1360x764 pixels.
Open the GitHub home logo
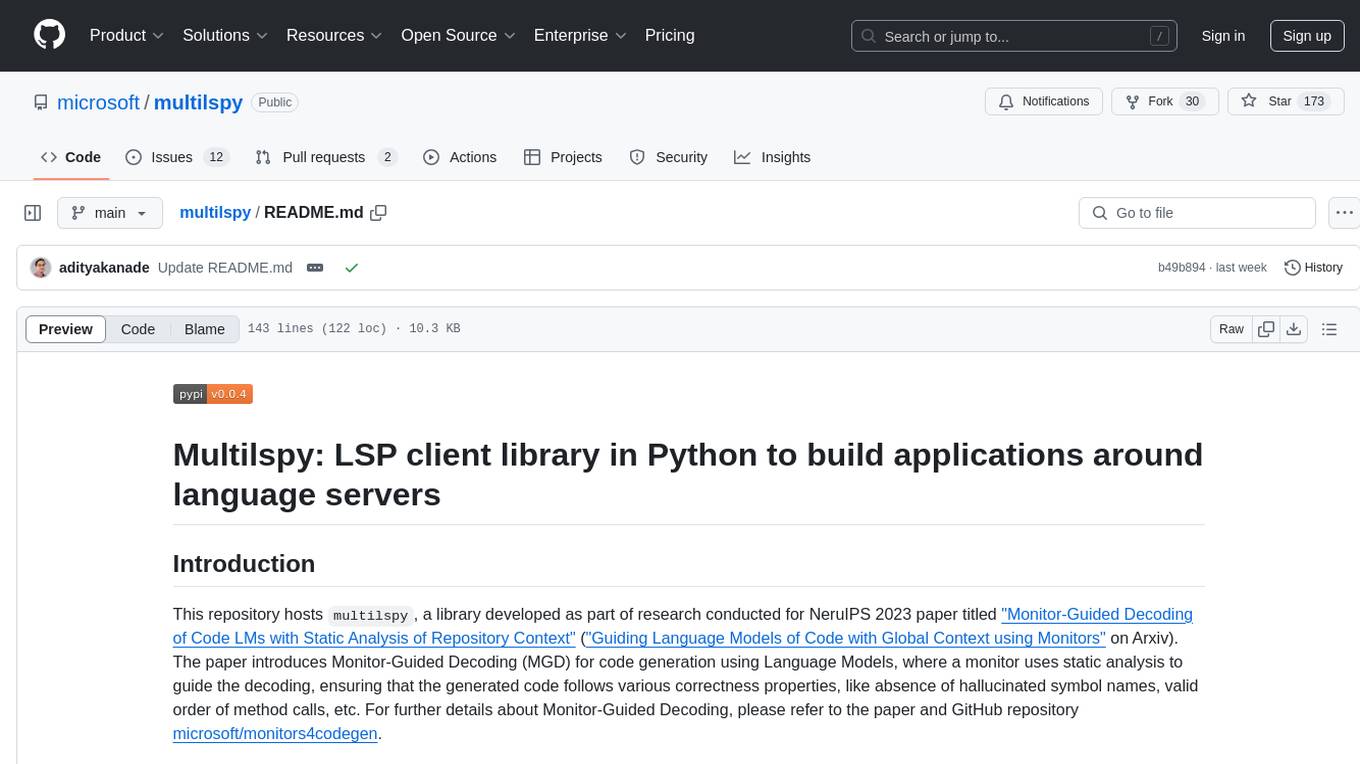(49, 35)
